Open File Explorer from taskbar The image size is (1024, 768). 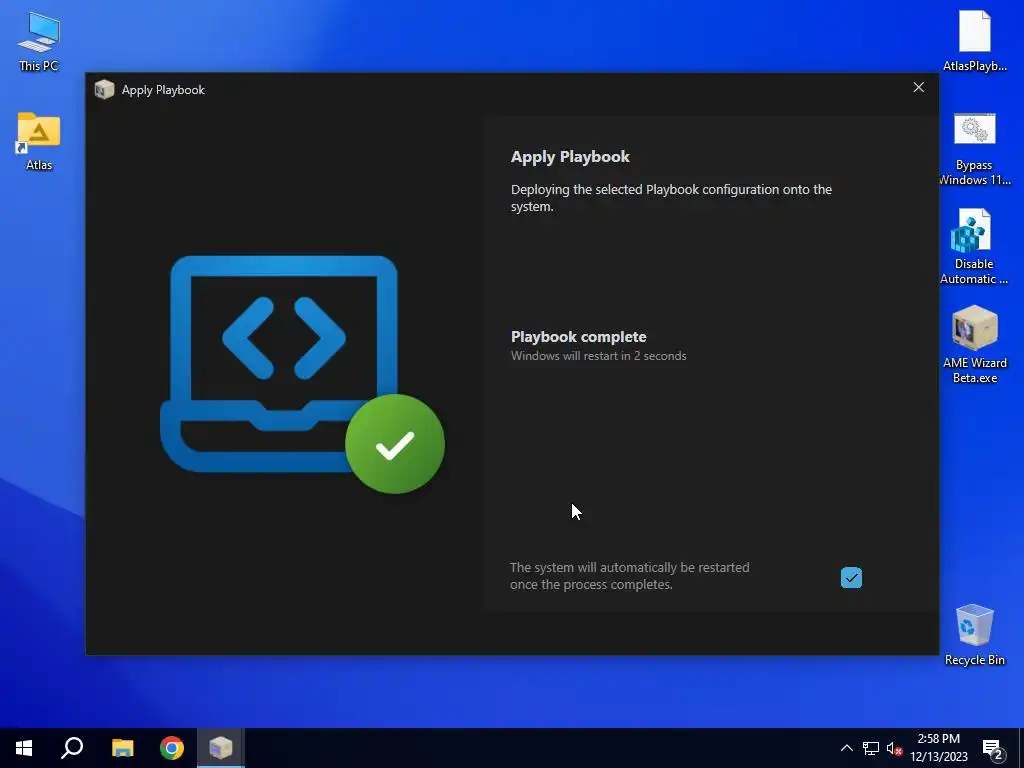122,748
